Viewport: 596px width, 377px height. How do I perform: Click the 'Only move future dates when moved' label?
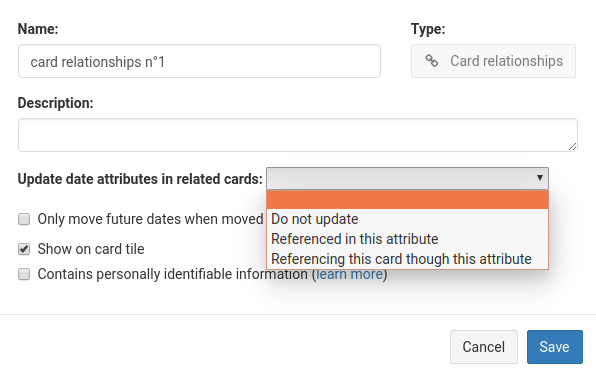coord(150,219)
